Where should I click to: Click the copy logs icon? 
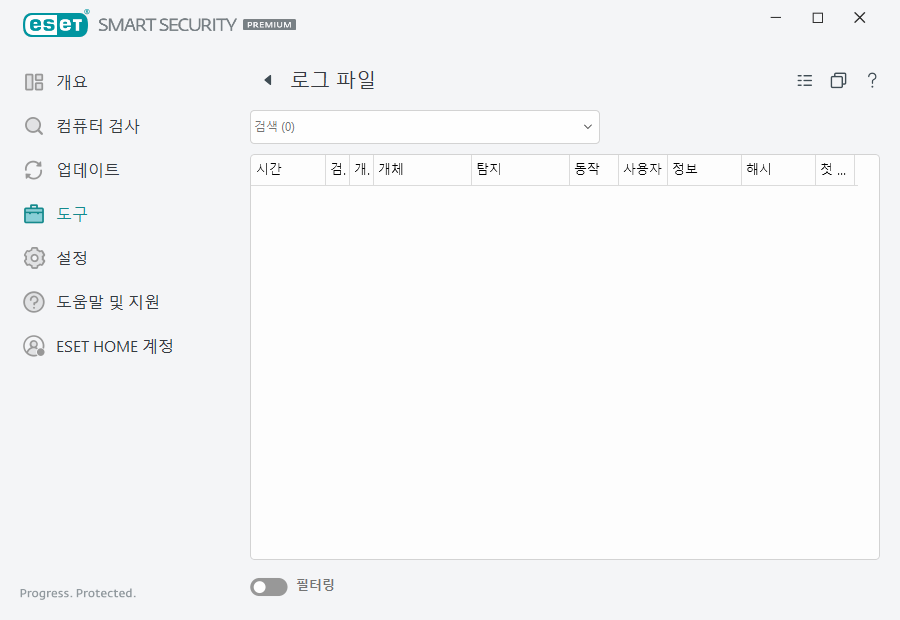coord(839,80)
